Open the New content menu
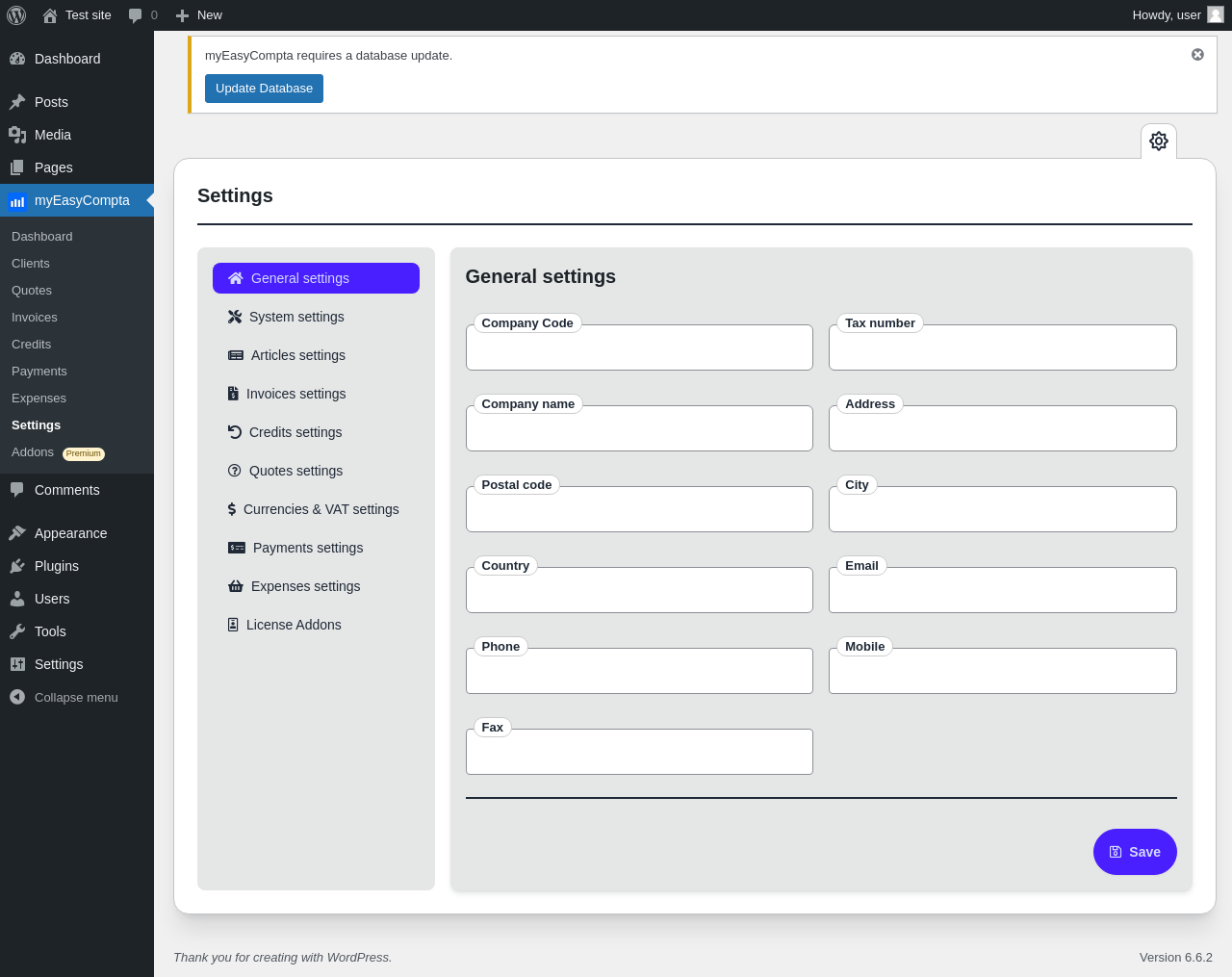 click(199, 15)
